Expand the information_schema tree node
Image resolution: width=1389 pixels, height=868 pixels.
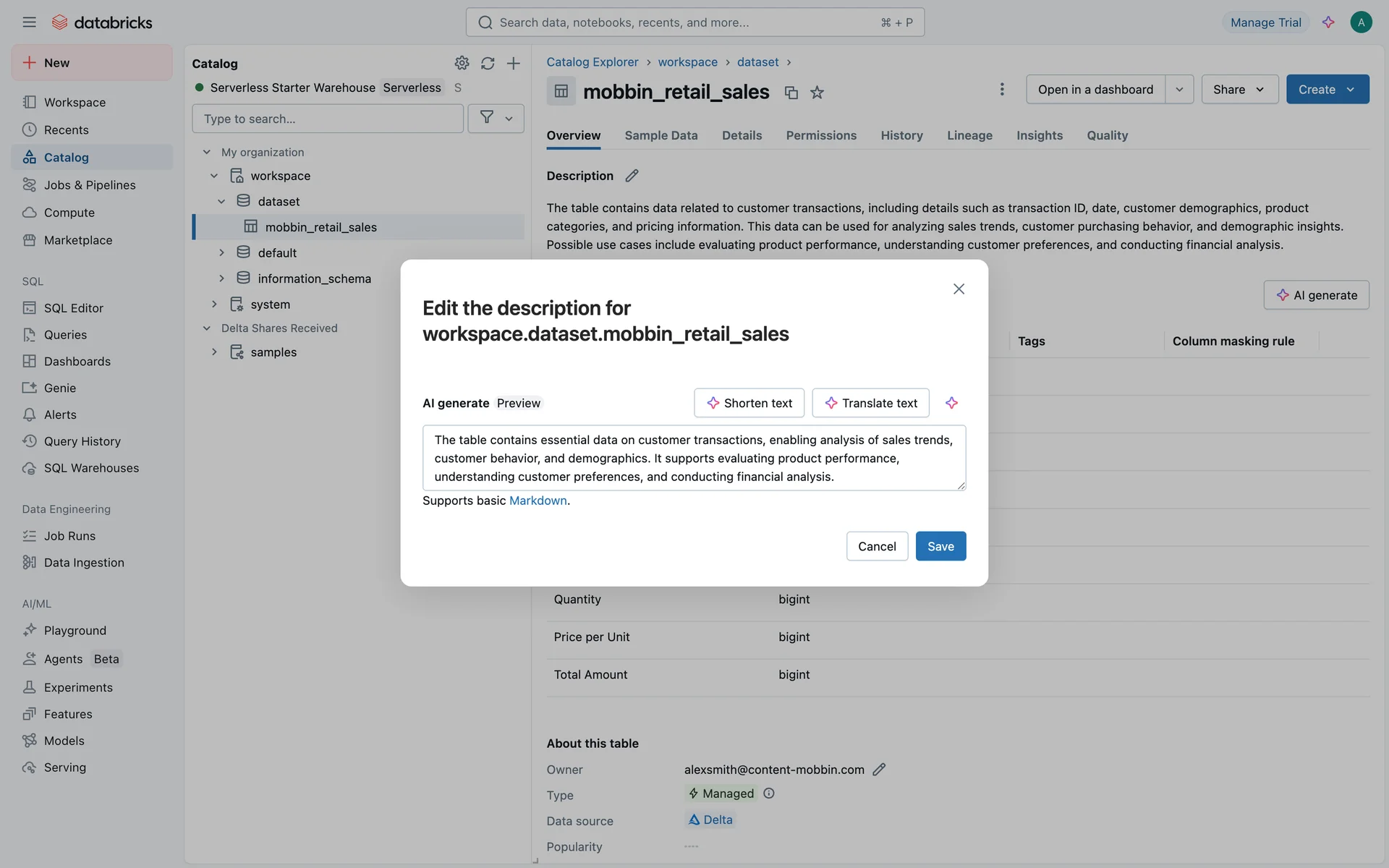(221, 278)
